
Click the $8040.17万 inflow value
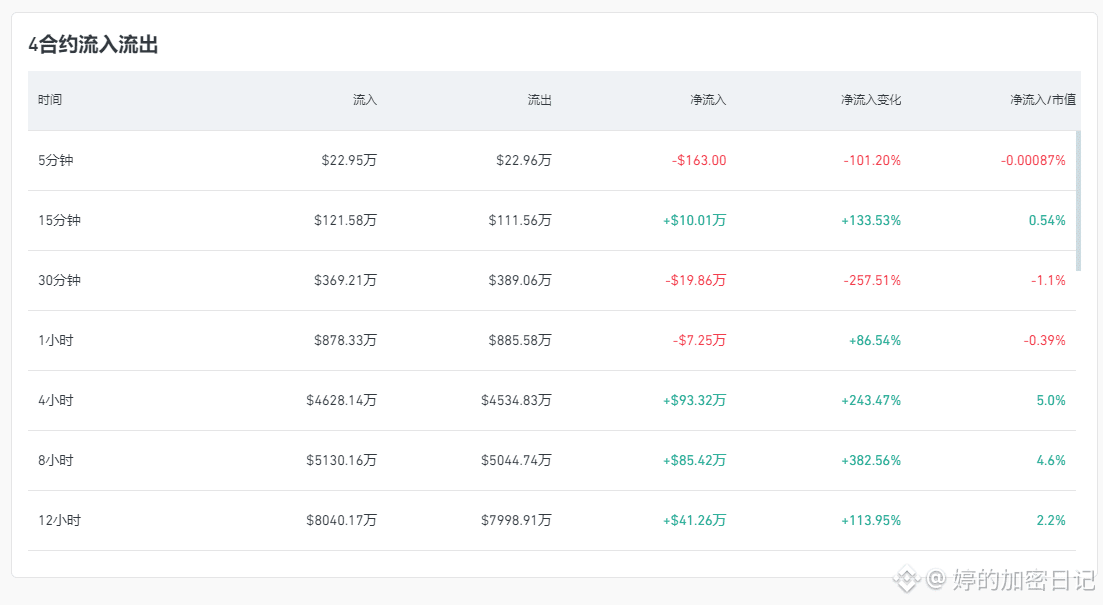click(341, 521)
